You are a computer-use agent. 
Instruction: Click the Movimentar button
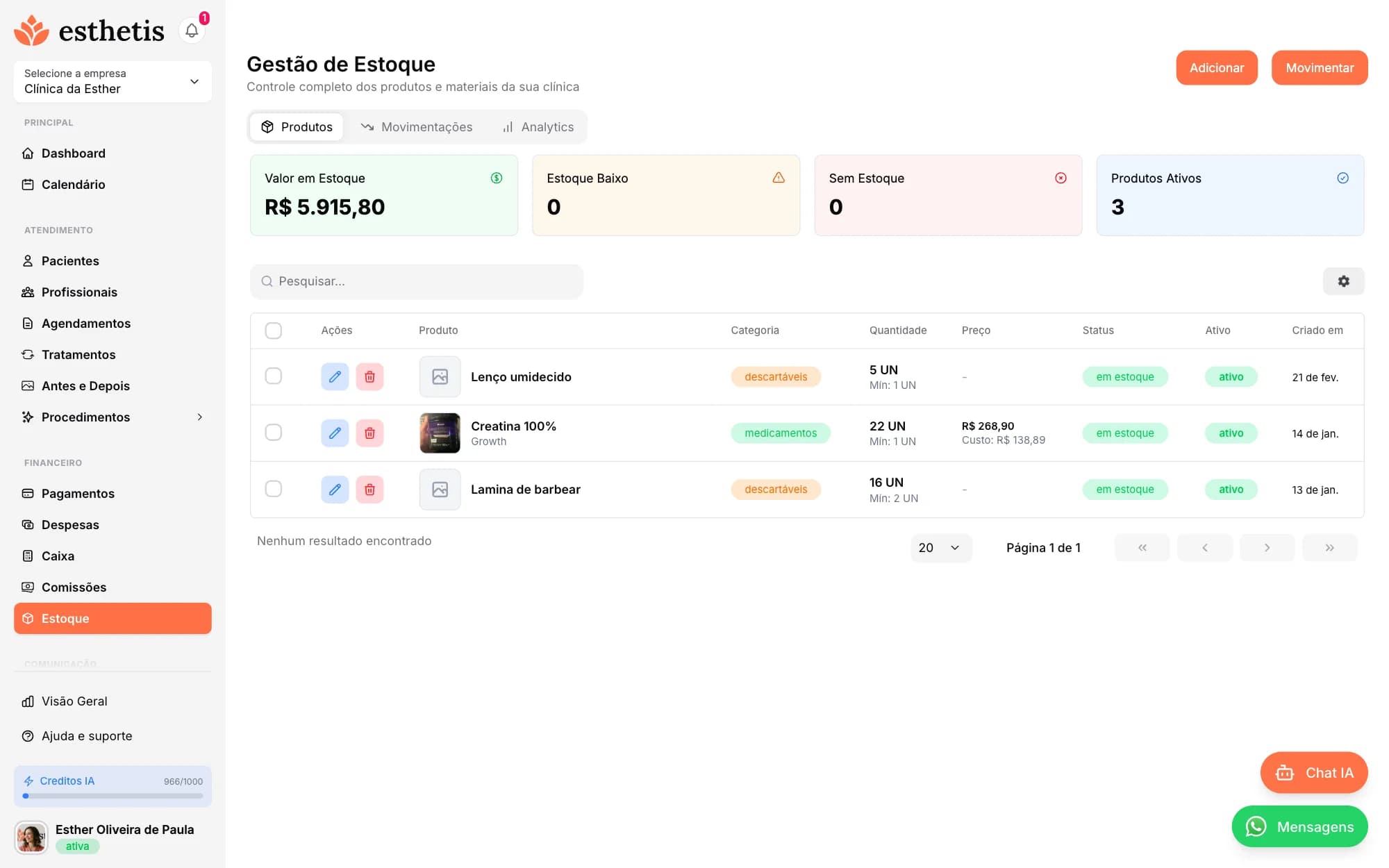[1320, 67]
